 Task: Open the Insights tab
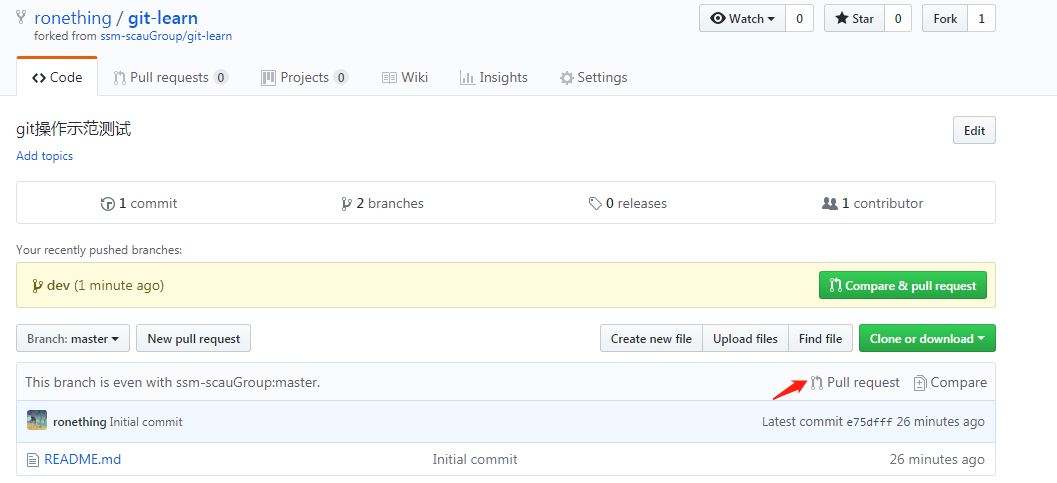tap(493, 77)
